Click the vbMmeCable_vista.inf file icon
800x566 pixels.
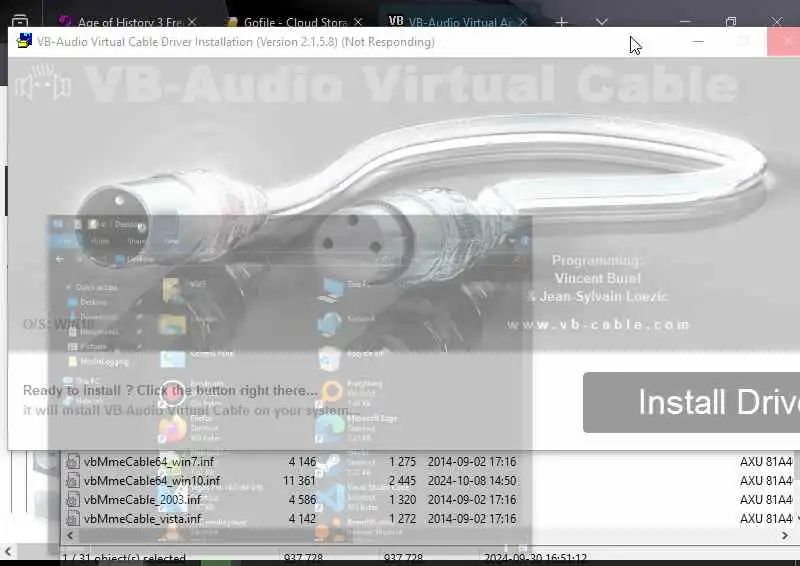(x=73, y=519)
